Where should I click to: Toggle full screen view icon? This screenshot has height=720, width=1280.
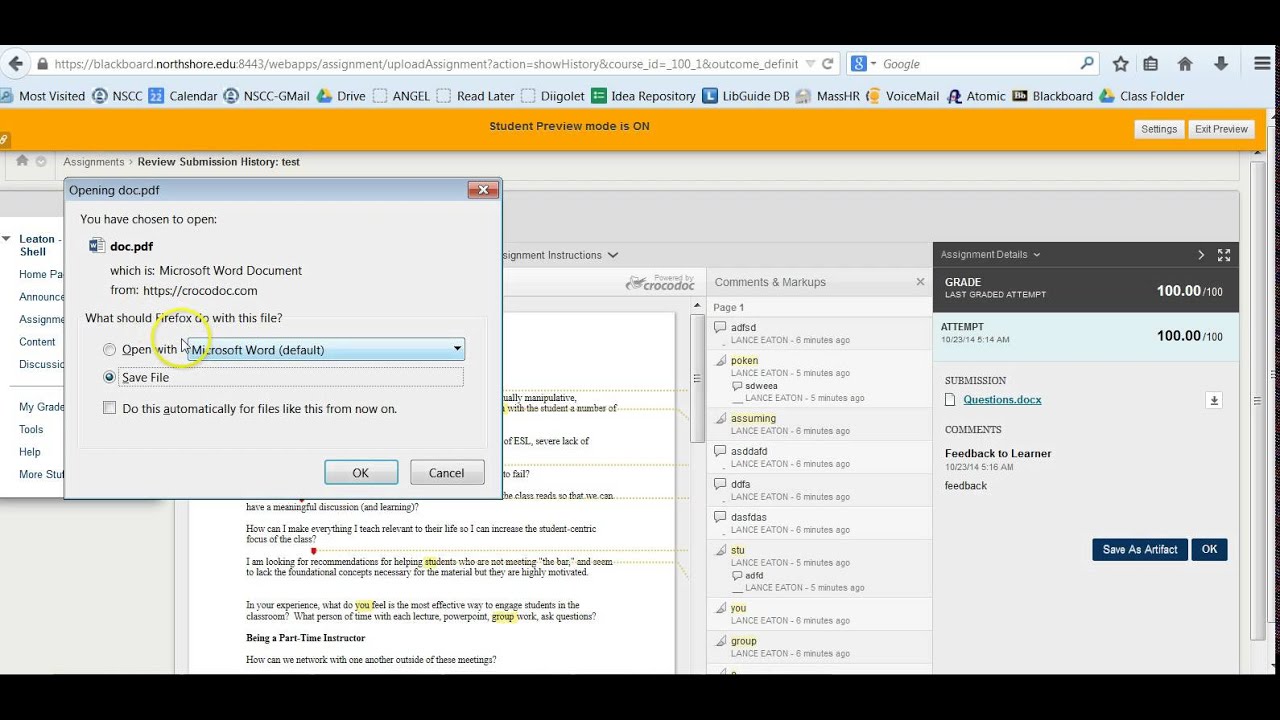(1224, 255)
